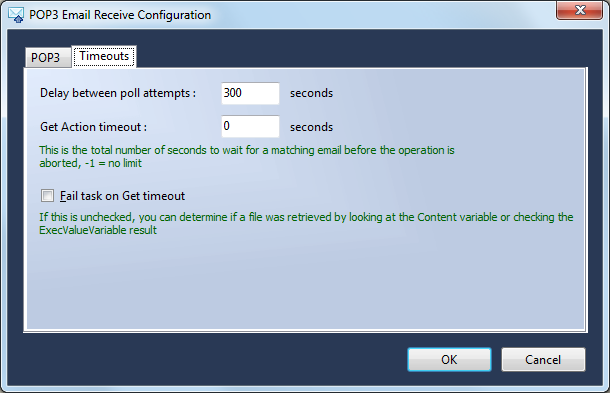Click the green hint mentioning -1 = no limit

pos(247,156)
